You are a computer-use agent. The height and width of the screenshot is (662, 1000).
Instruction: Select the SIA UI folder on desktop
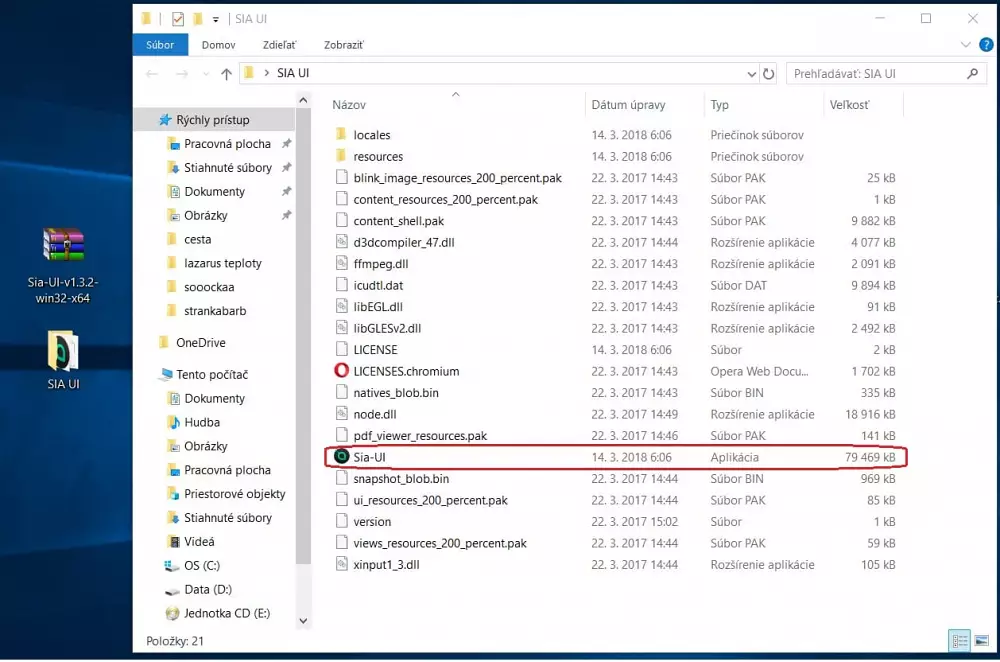pyautogui.click(x=63, y=352)
